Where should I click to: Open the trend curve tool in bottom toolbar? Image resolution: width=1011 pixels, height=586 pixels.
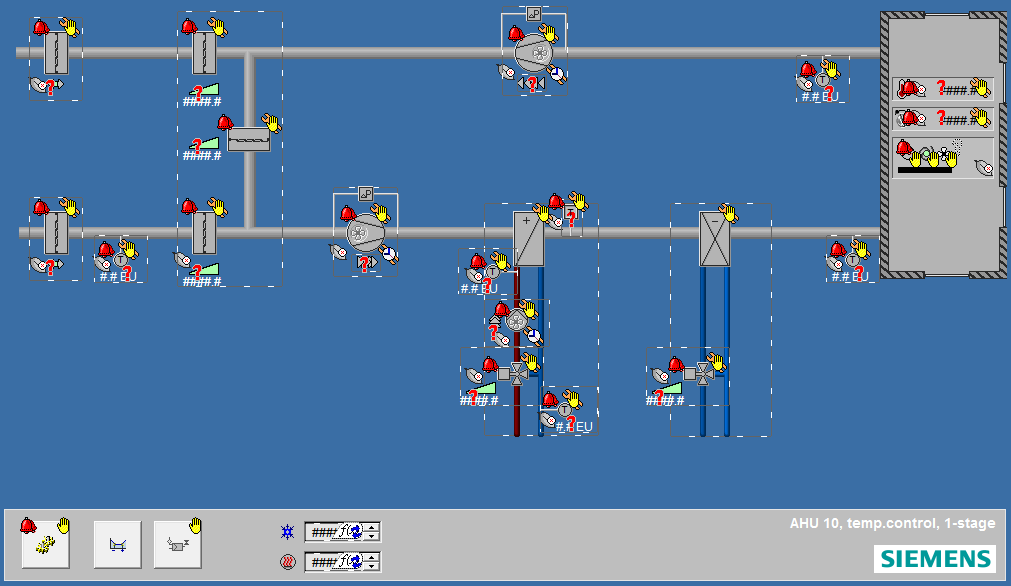click(117, 542)
